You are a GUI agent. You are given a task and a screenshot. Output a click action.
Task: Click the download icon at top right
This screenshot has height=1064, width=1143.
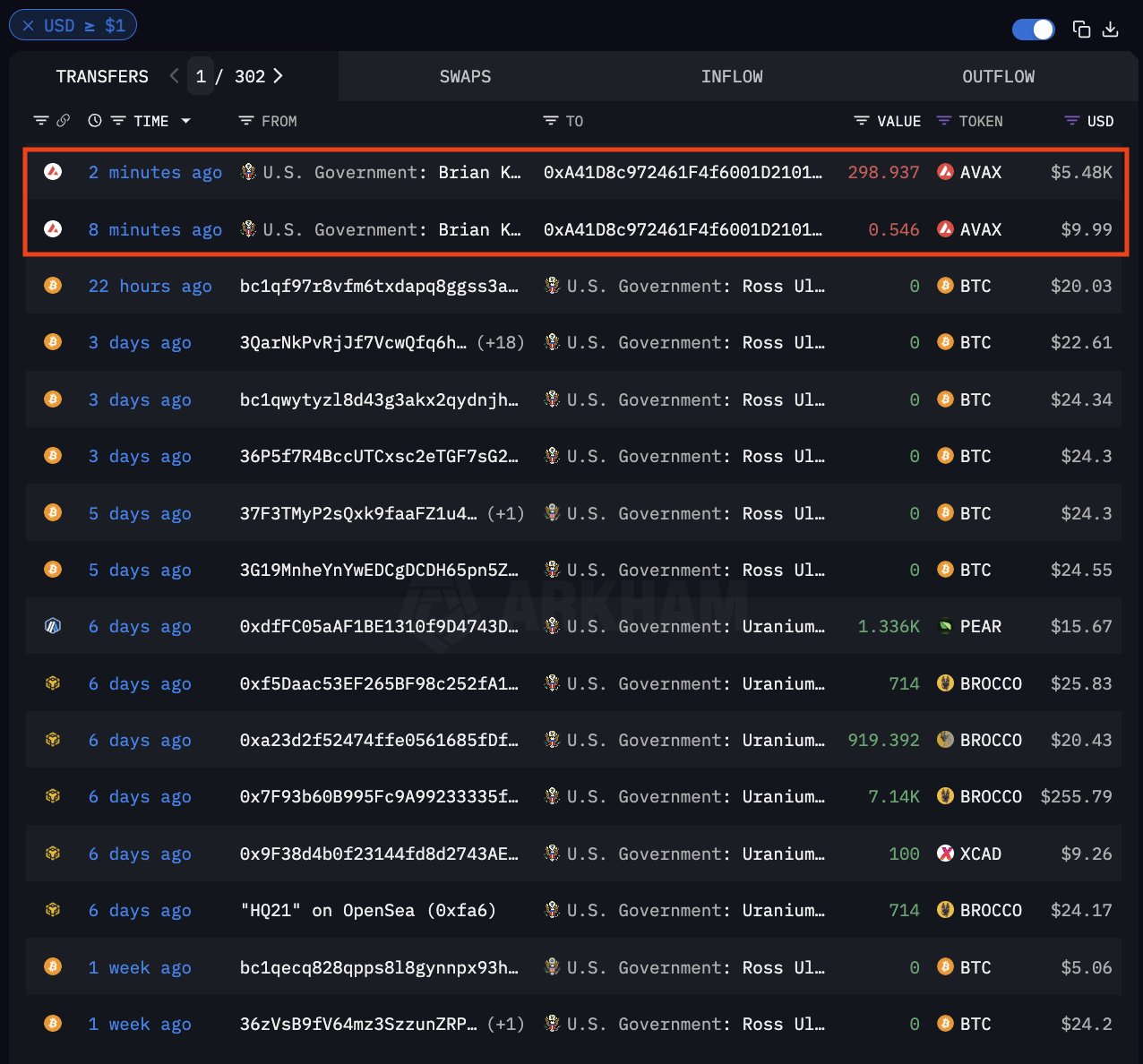tap(1111, 30)
